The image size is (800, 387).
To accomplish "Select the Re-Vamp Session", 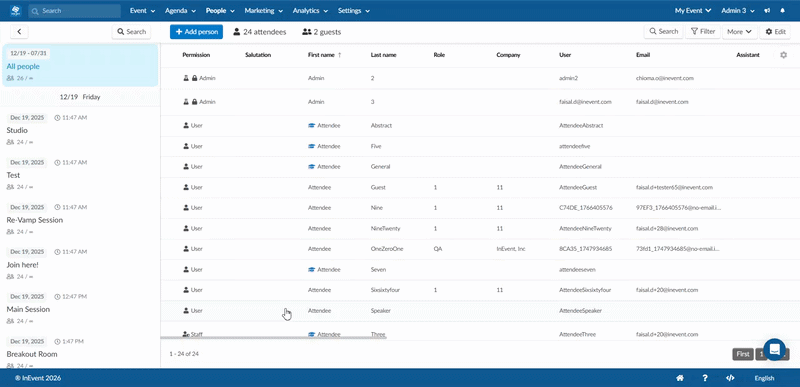I will 35,220.
